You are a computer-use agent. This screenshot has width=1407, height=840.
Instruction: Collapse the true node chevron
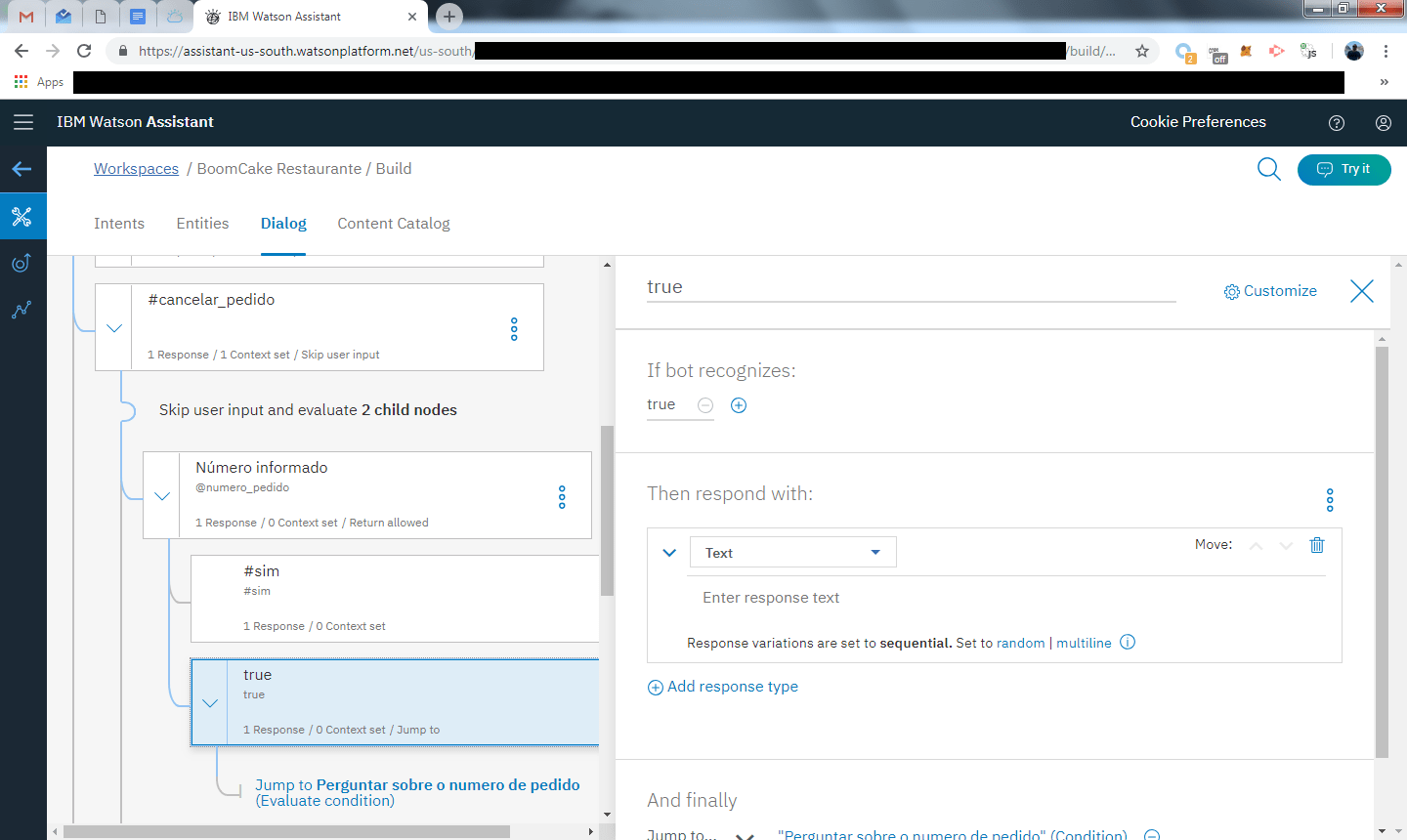point(210,703)
